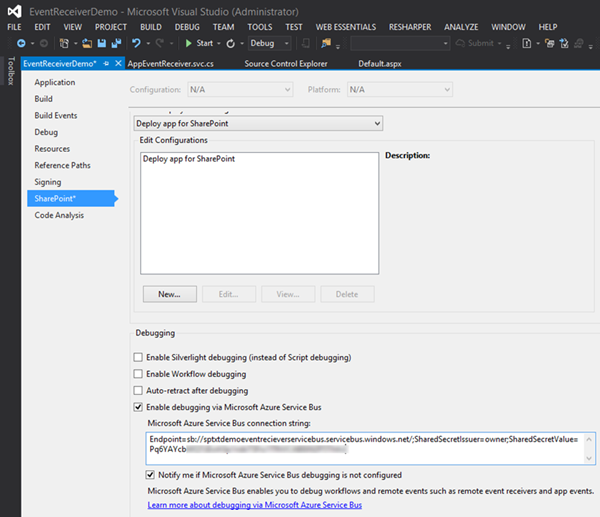
Task: Open the Debug solution configuration dropdown
Action: tap(270, 44)
